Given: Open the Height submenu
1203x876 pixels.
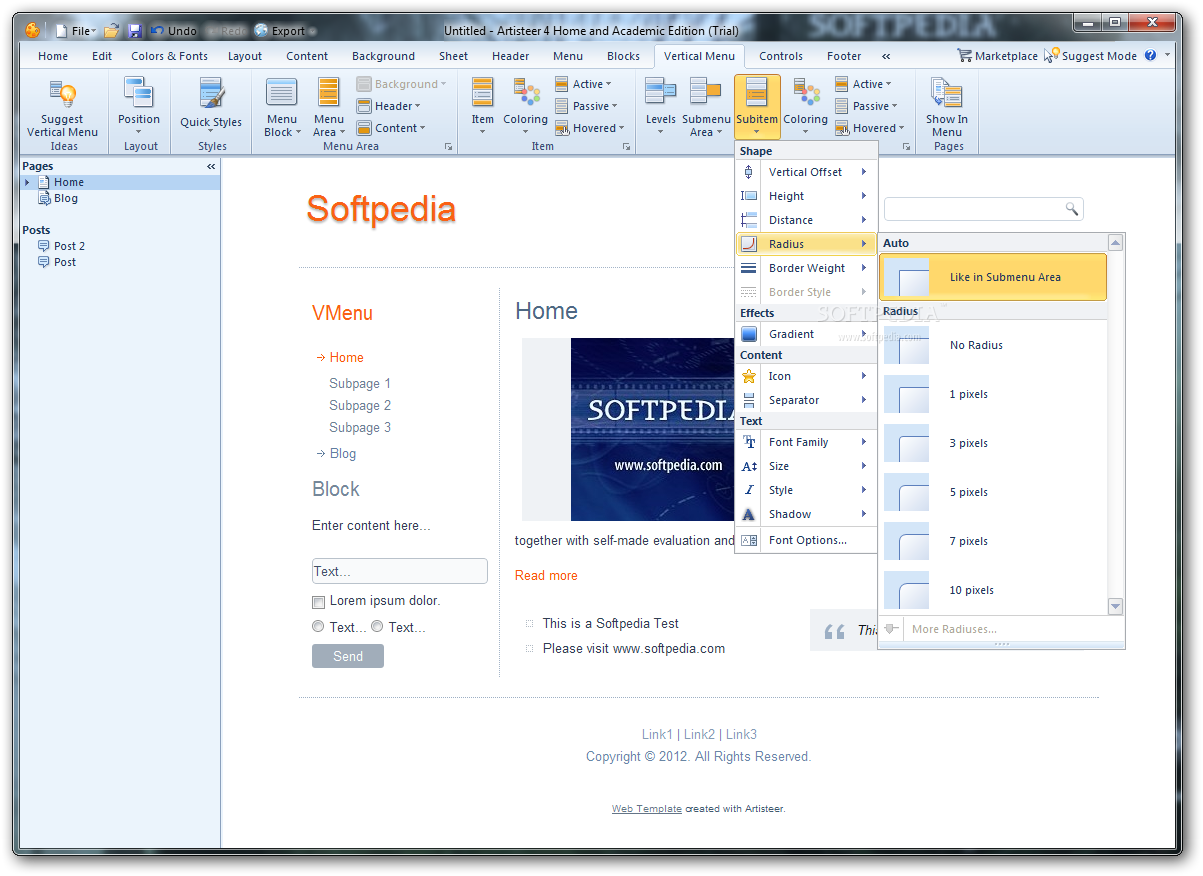Looking at the screenshot, I should (x=806, y=196).
